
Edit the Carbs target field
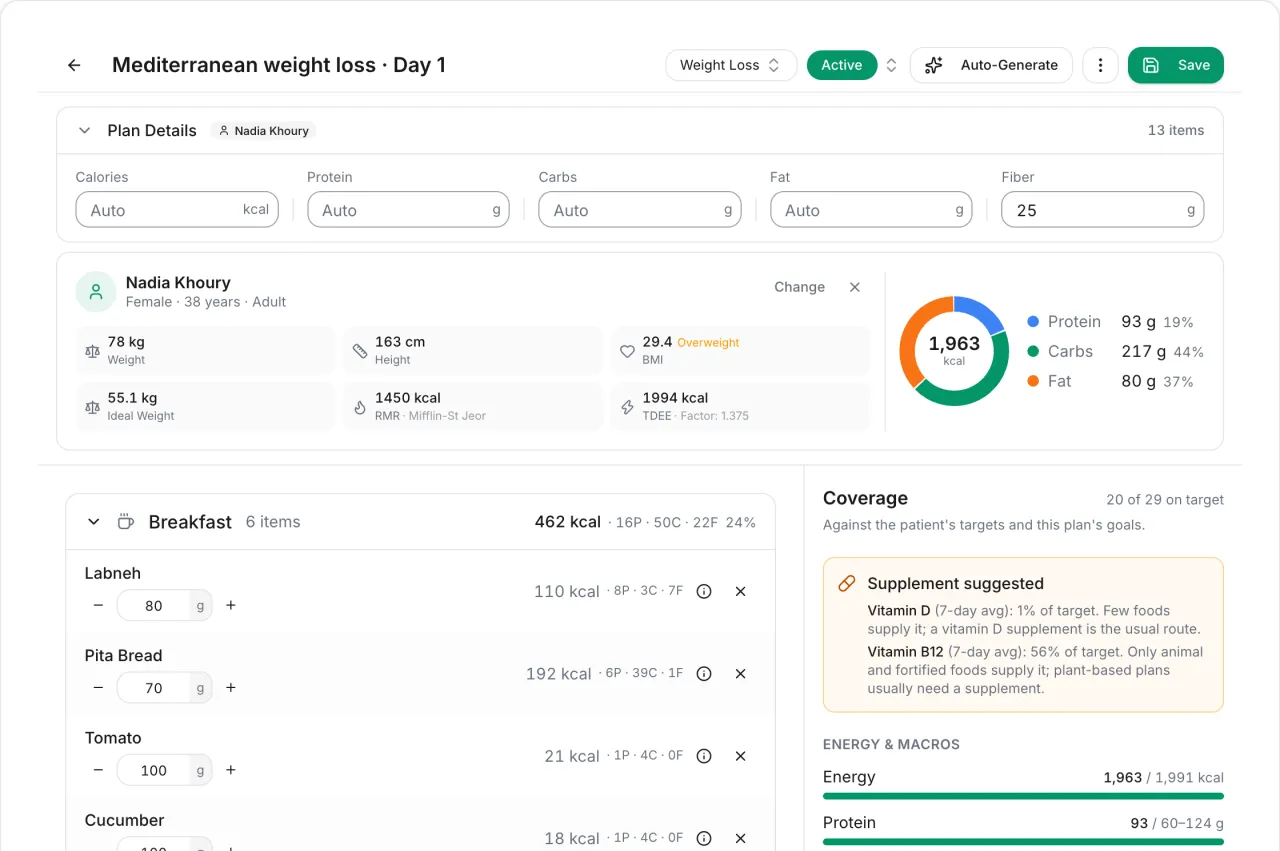(640, 210)
